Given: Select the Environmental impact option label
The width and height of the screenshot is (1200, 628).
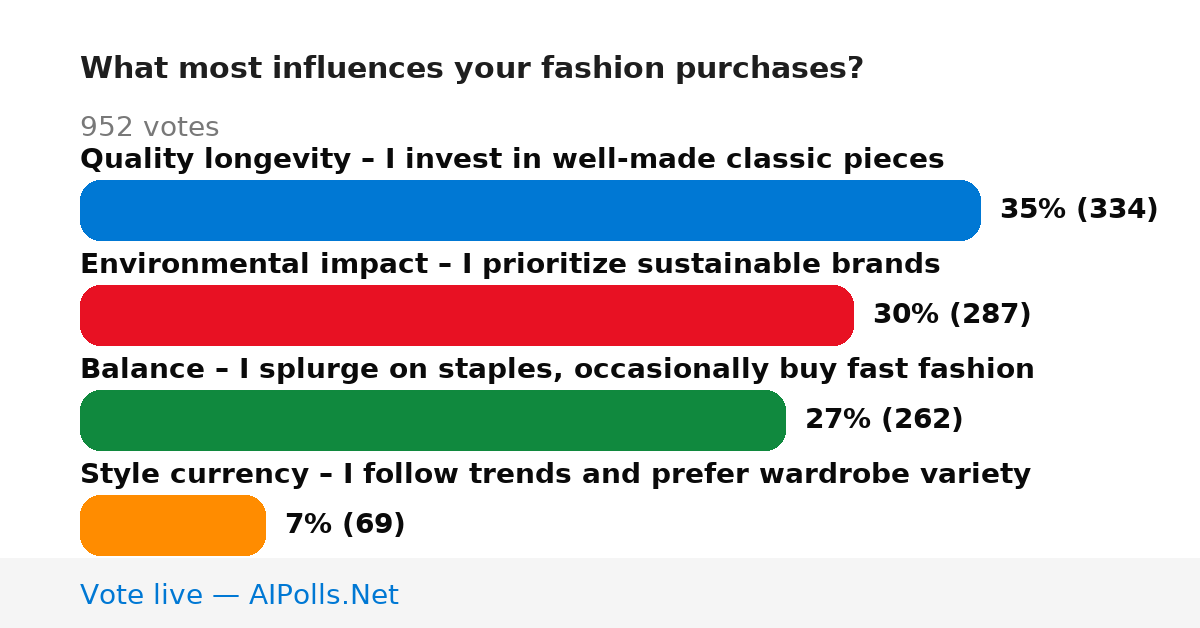Looking at the screenshot, I should 510,264.
